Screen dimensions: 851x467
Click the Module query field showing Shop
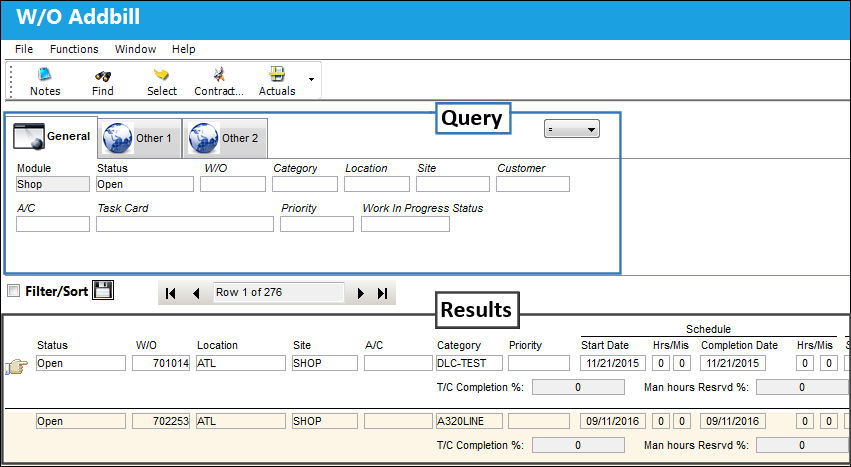(53, 184)
